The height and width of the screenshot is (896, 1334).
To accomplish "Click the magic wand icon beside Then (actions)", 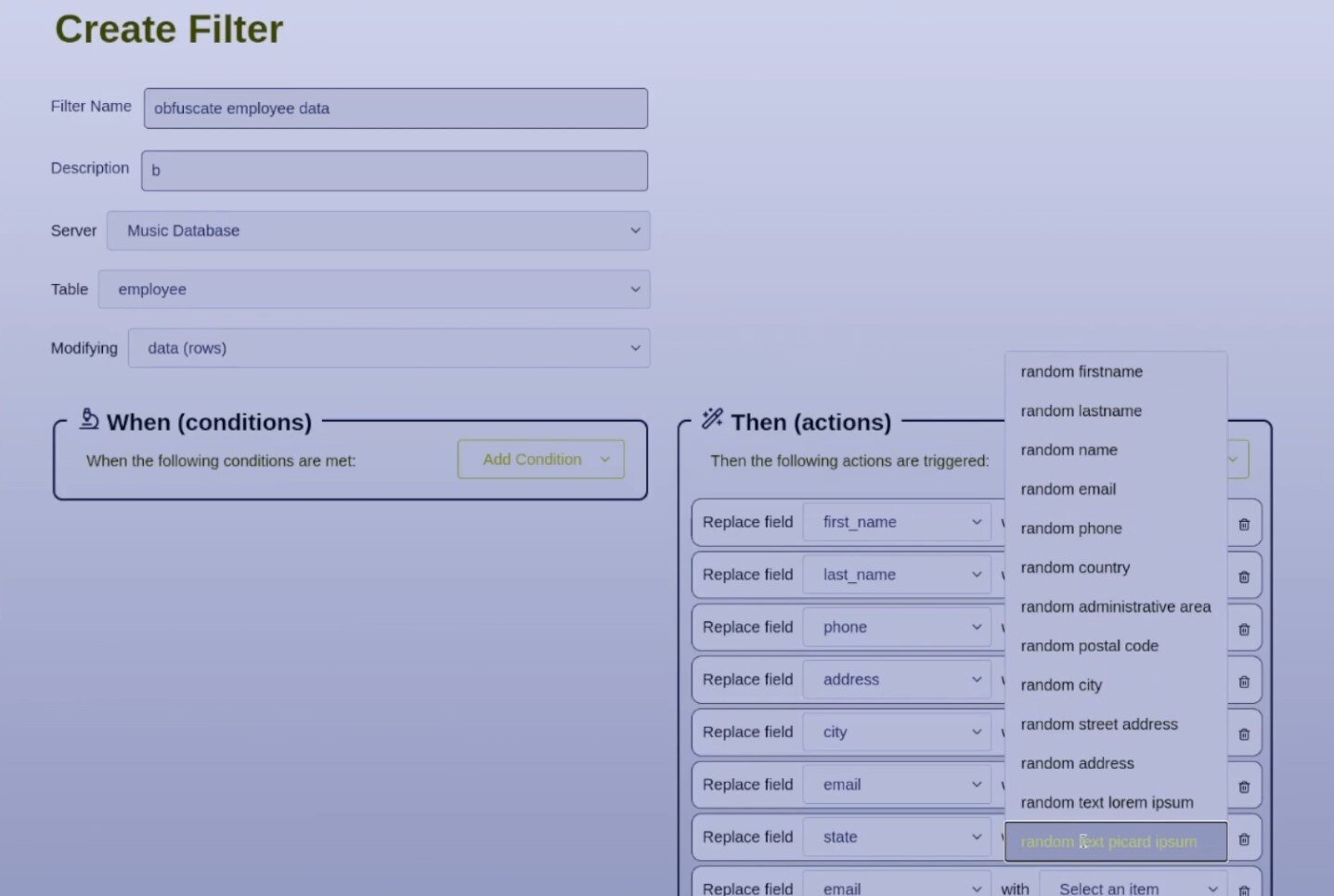I will 712,419.
